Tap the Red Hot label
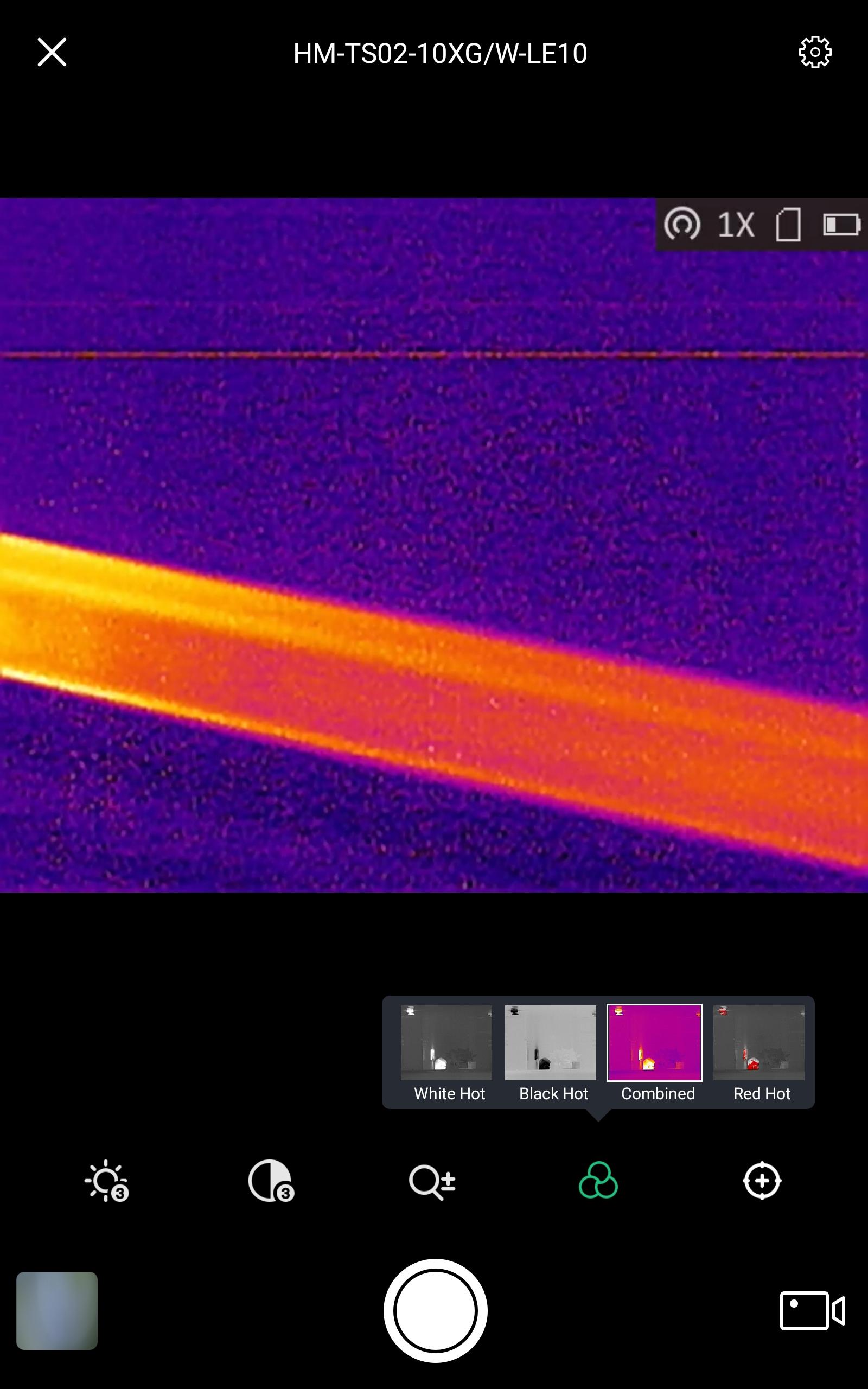The width and height of the screenshot is (868, 1389). pos(762,1093)
